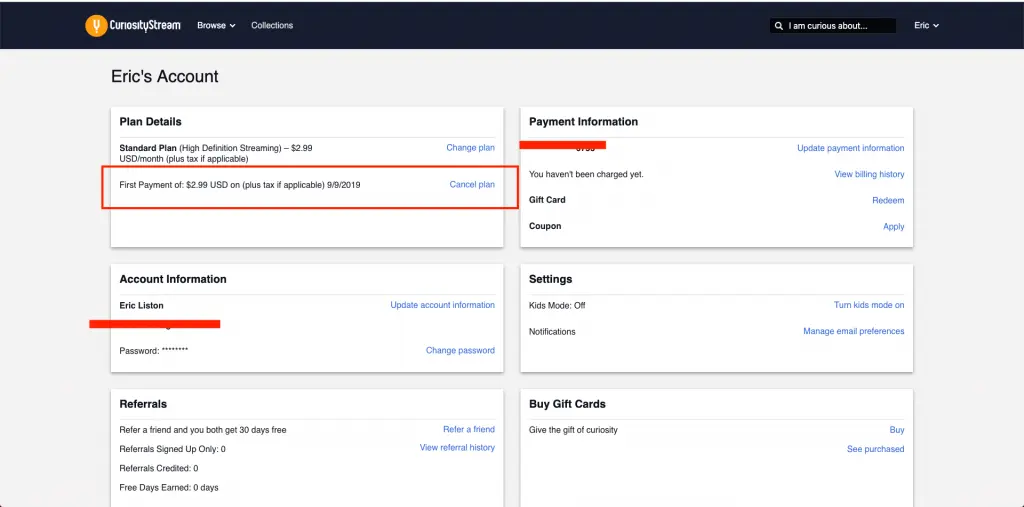Select 'Referrals Credited: 0' text
This screenshot has width=1024, height=507.
[x=159, y=468]
